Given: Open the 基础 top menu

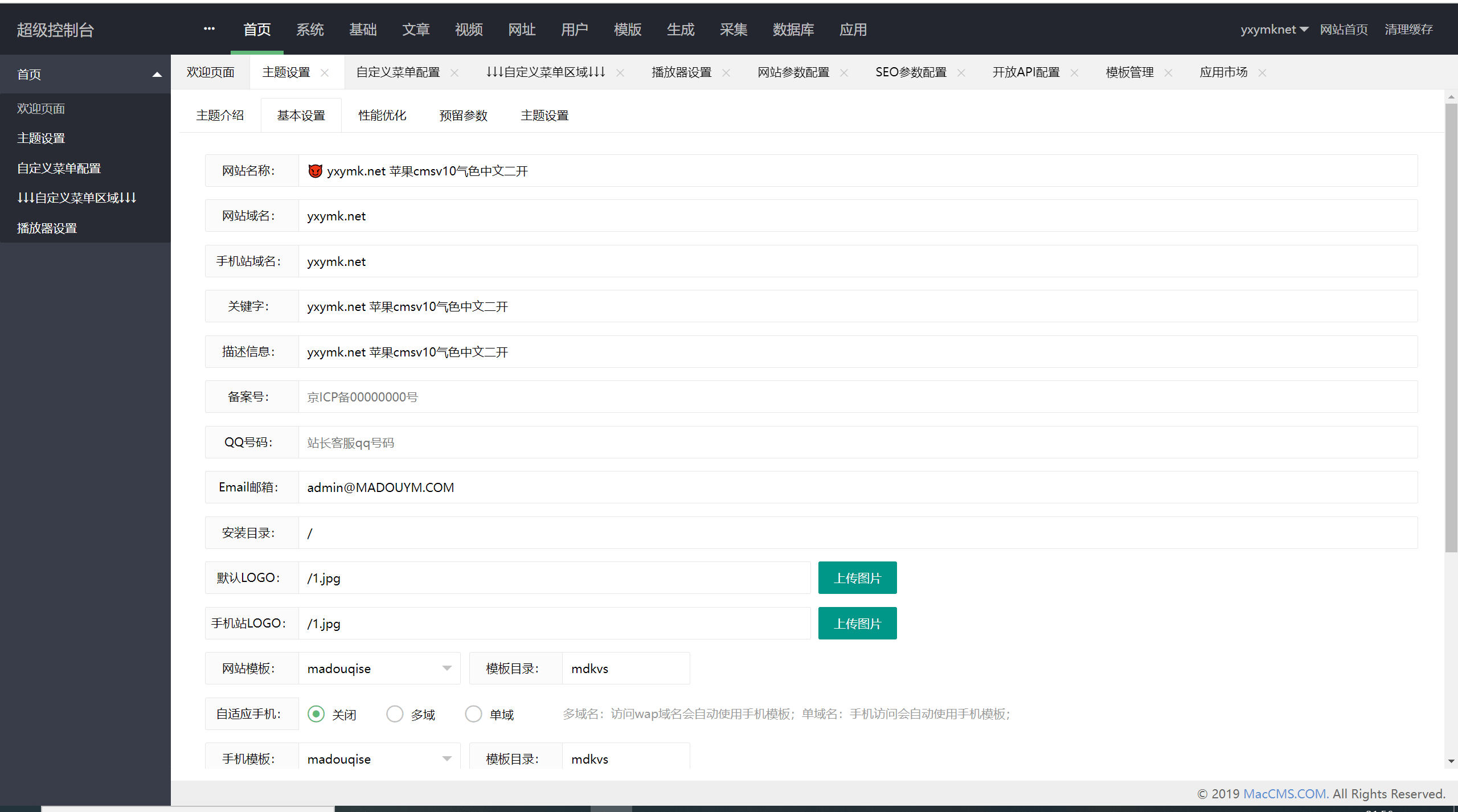Looking at the screenshot, I should tap(363, 30).
